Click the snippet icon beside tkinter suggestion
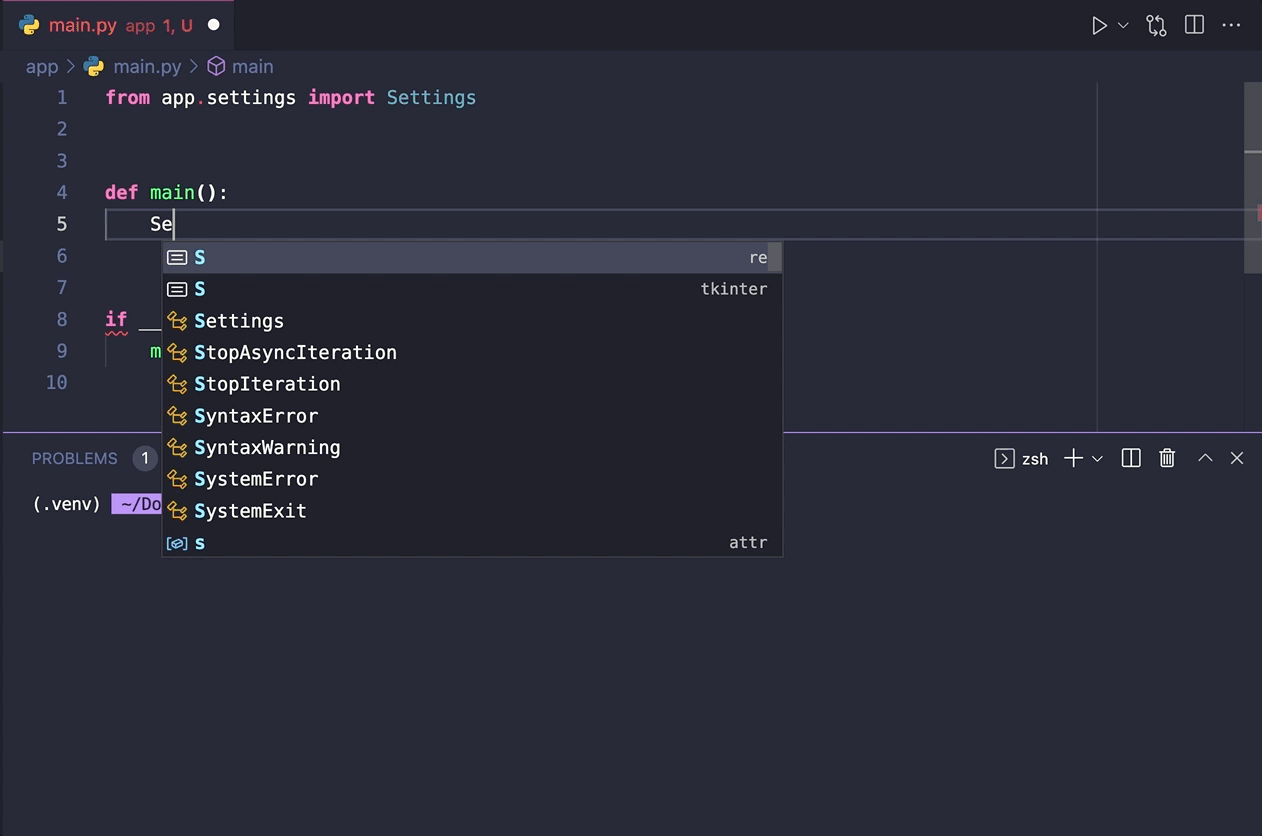This screenshot has height=836, width=1262. point(177,289)
